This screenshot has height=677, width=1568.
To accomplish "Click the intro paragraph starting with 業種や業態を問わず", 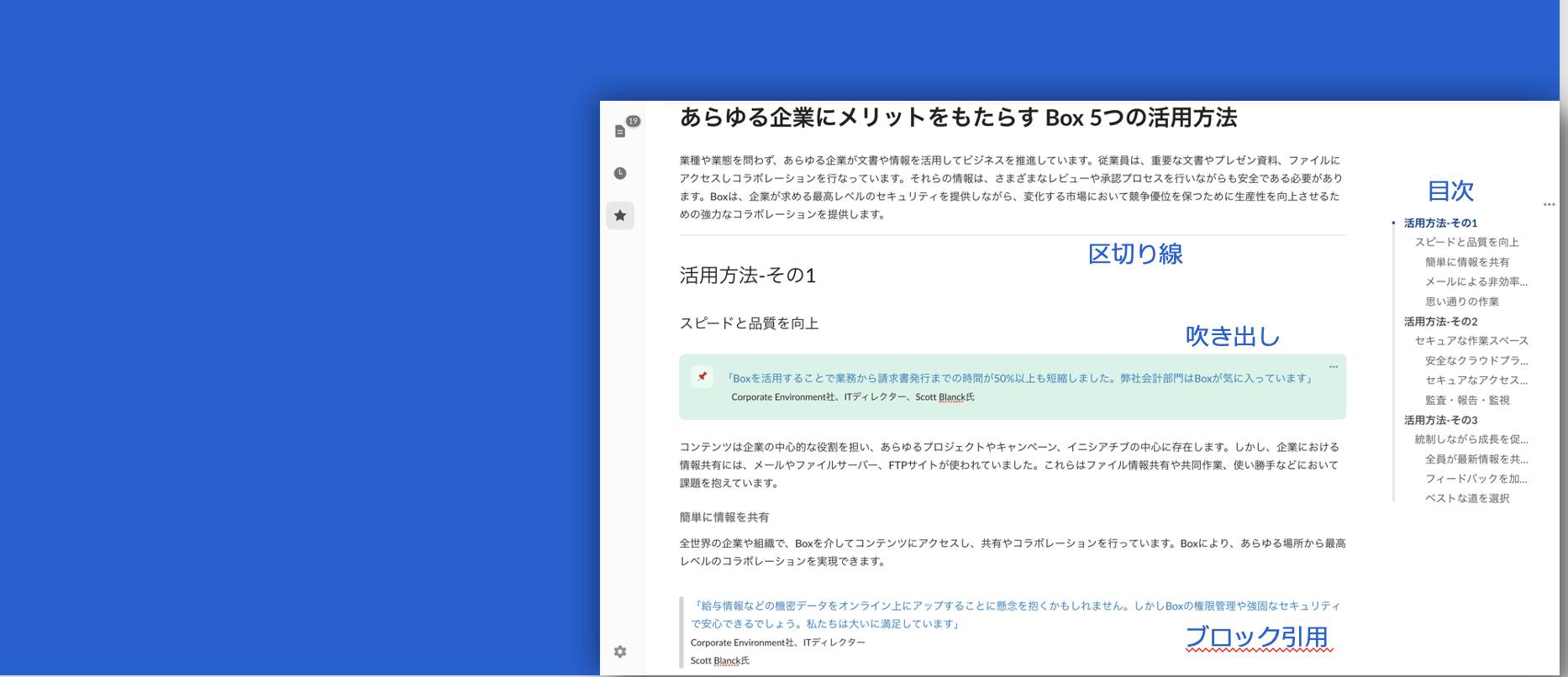I will [1011, 187].
